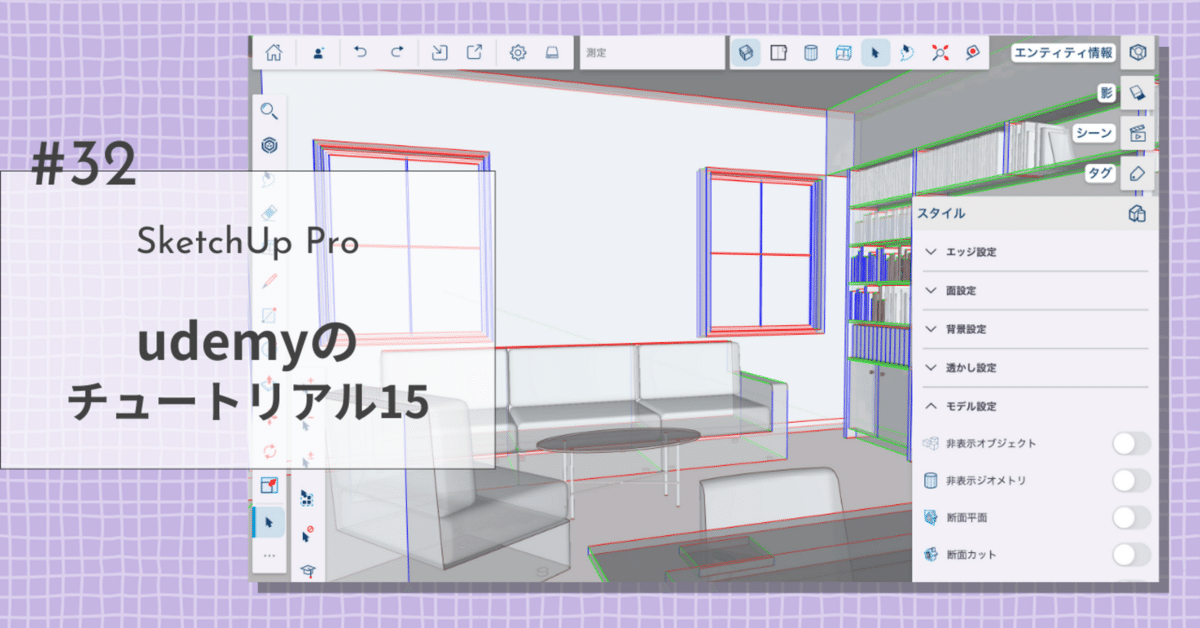Click the graduation cap instructor icon
Screen dimensions: 1200x628
click(308, 570)
